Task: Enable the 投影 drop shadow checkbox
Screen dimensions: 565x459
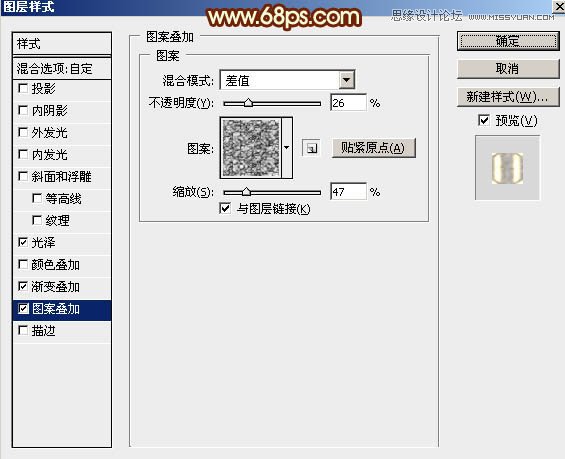Action: (23, 88)
